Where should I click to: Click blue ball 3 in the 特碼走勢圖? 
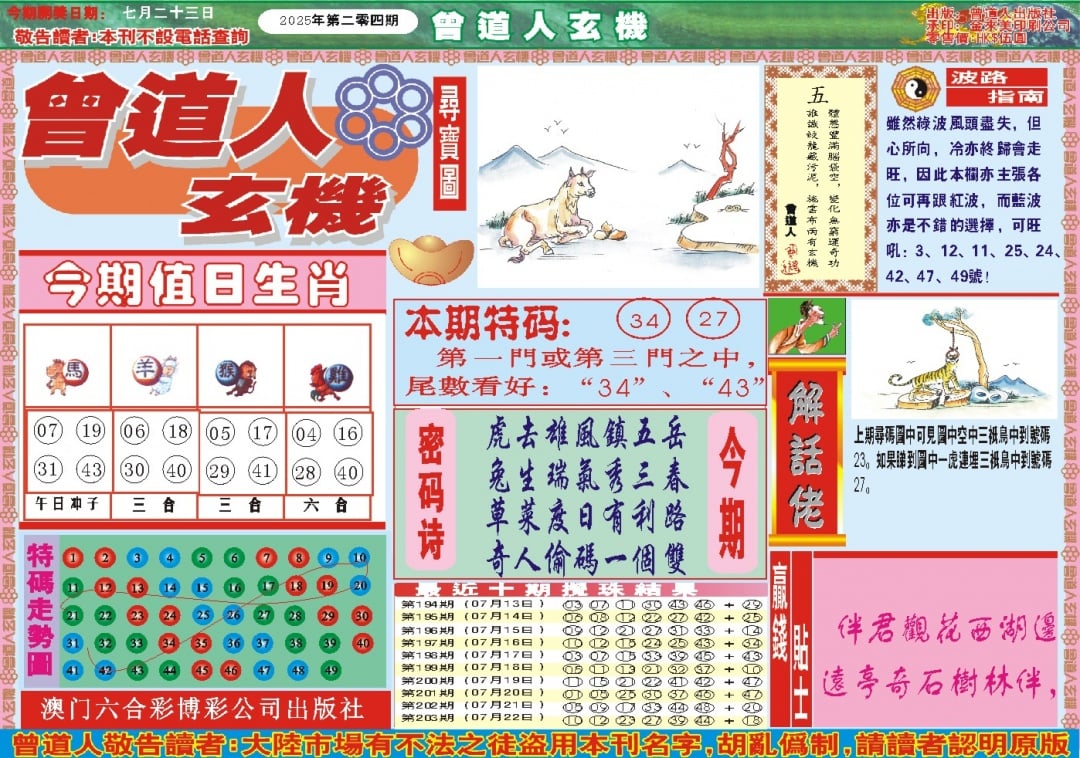(137, 558)
